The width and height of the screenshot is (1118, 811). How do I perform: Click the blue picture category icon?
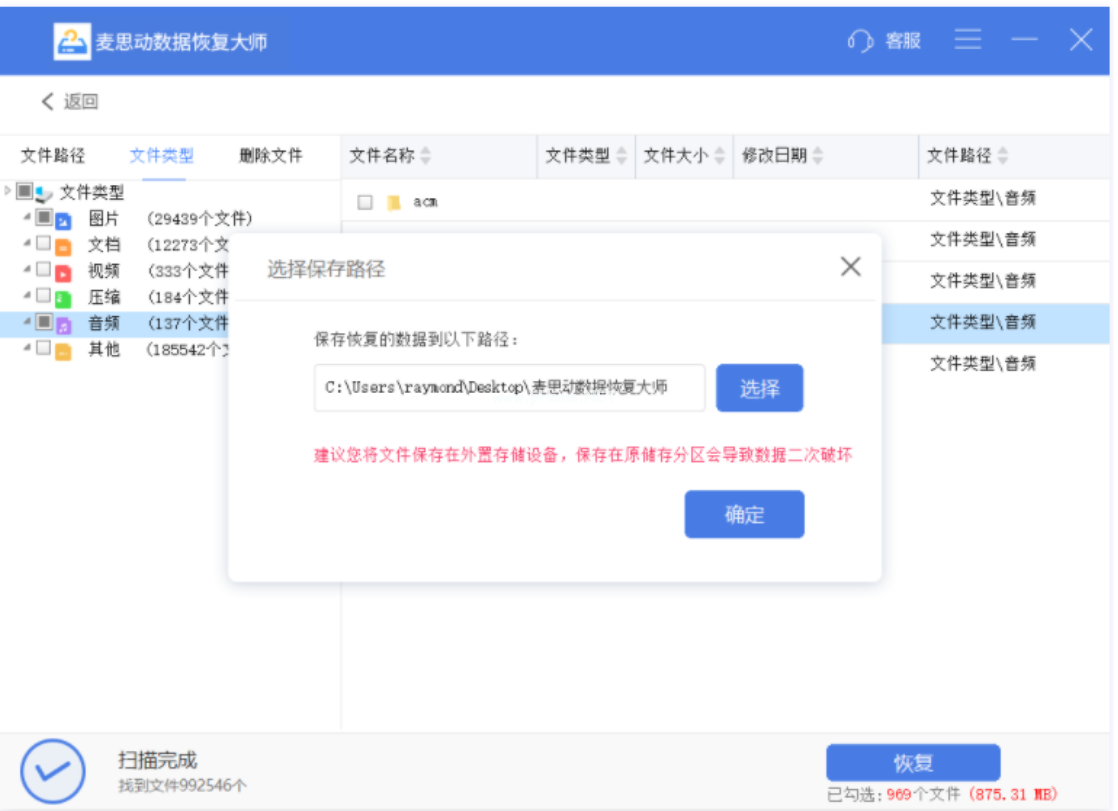pos(63,220)
